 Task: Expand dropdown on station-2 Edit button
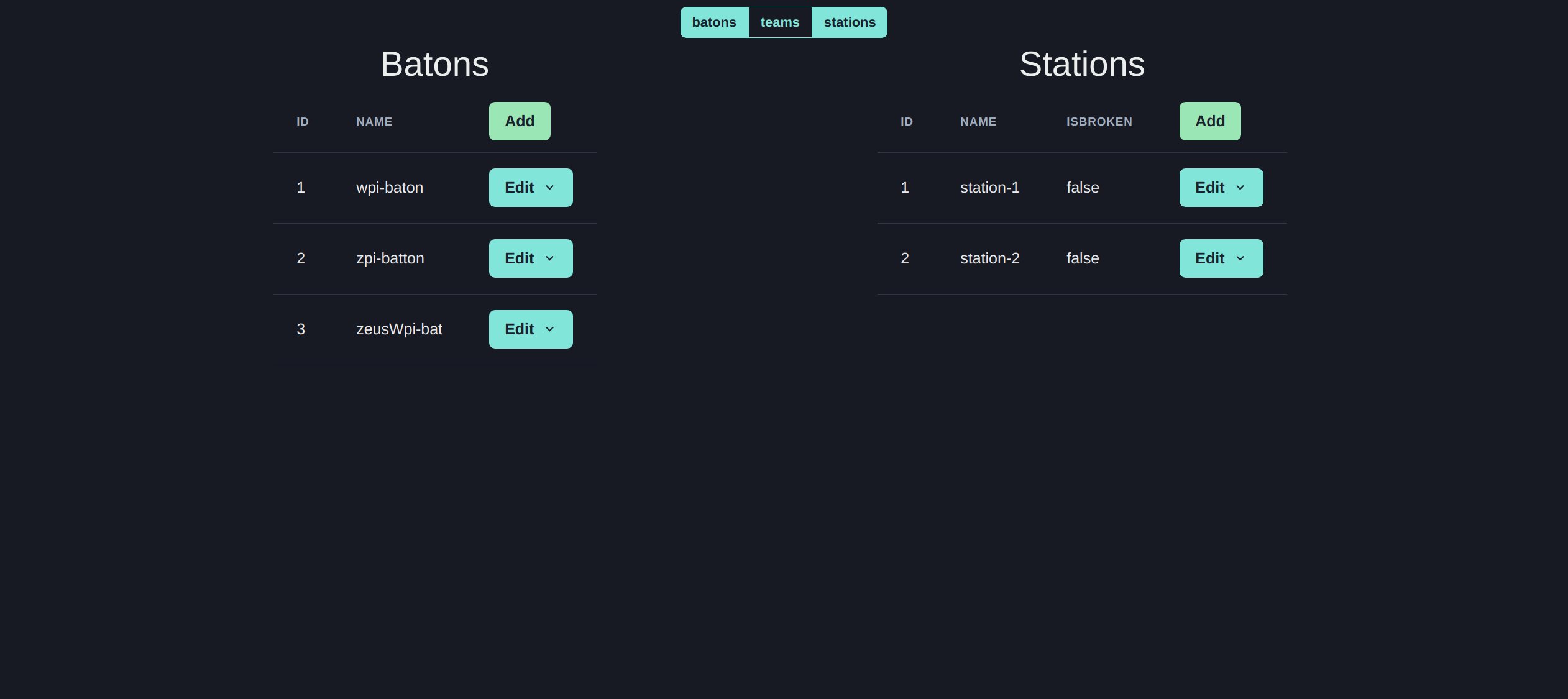pos(1243,258)
